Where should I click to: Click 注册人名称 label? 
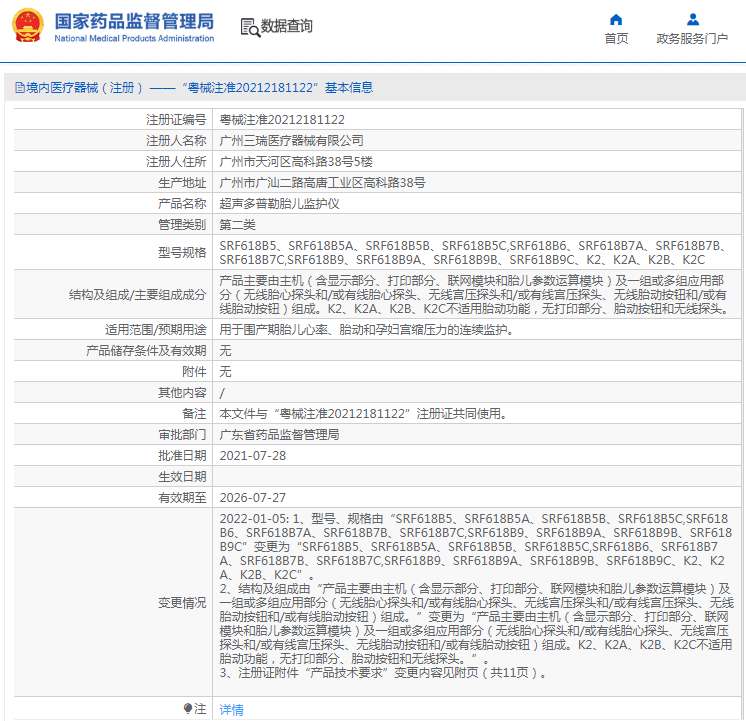176,141
